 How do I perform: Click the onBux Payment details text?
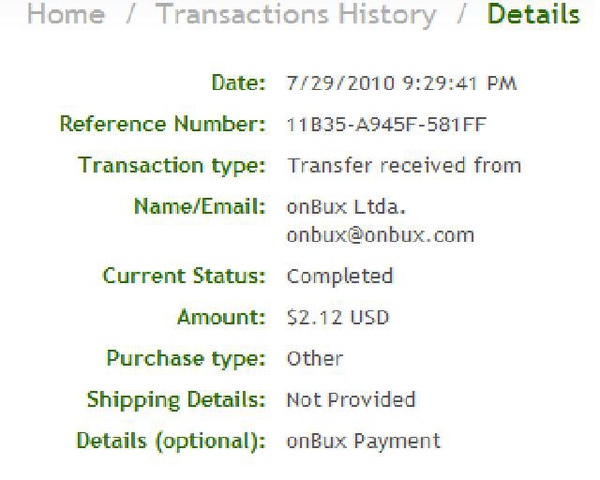click(x=364, y=441)
